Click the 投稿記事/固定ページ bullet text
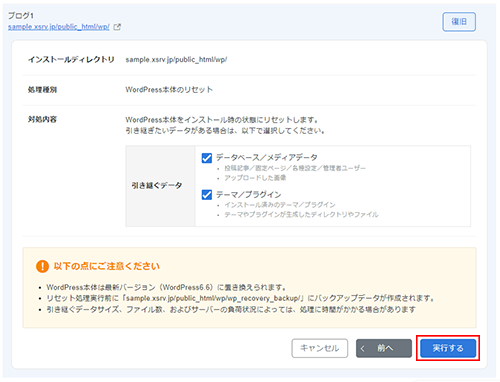This screenshot has width=500, height=382. [x=295, y=168]
